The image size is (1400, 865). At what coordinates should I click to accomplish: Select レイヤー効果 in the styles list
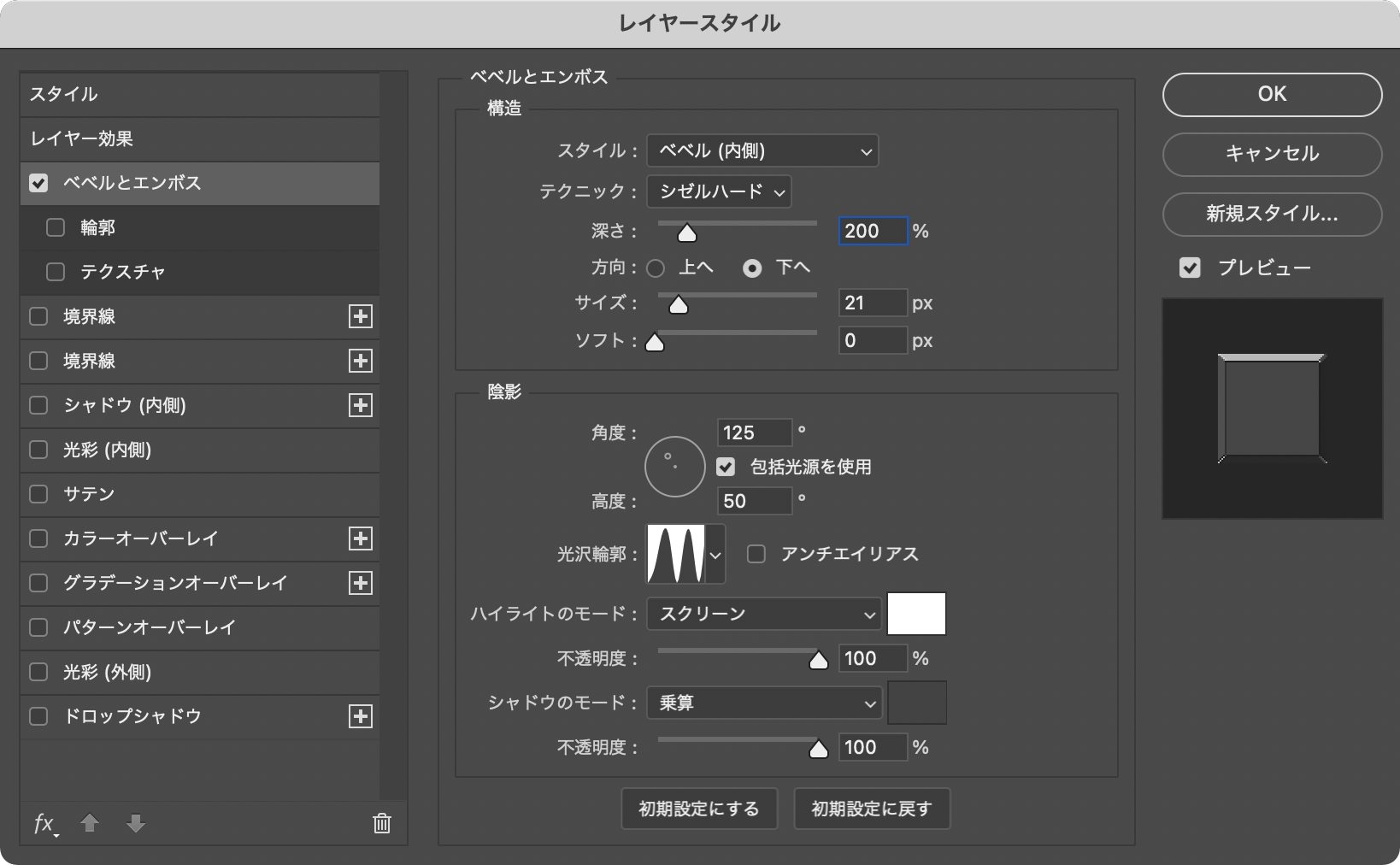200,138
